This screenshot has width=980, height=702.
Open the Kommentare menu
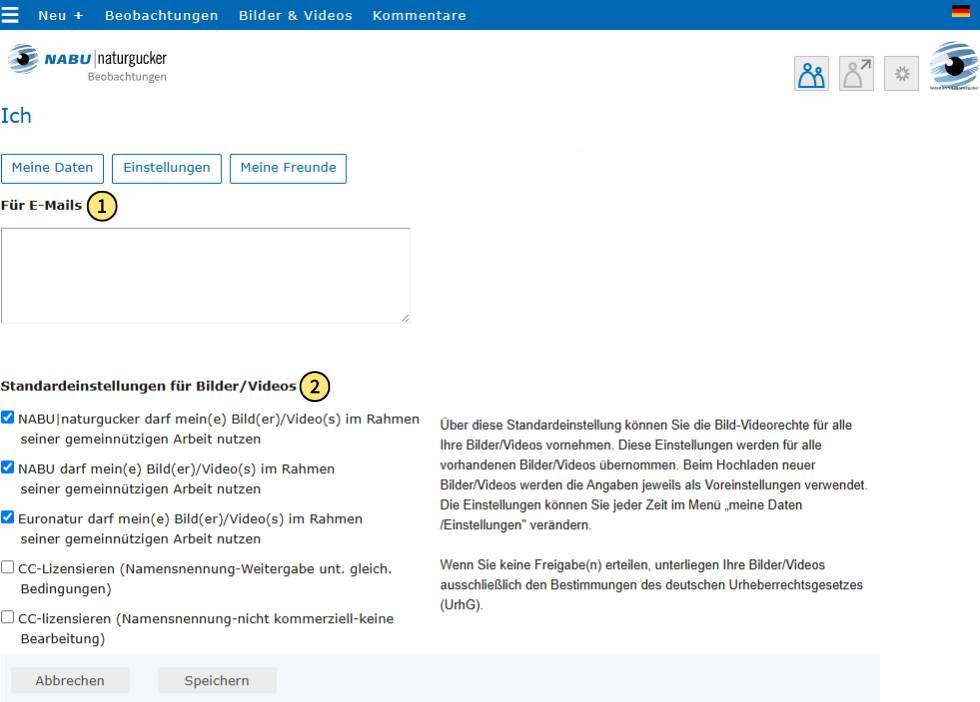419,15
